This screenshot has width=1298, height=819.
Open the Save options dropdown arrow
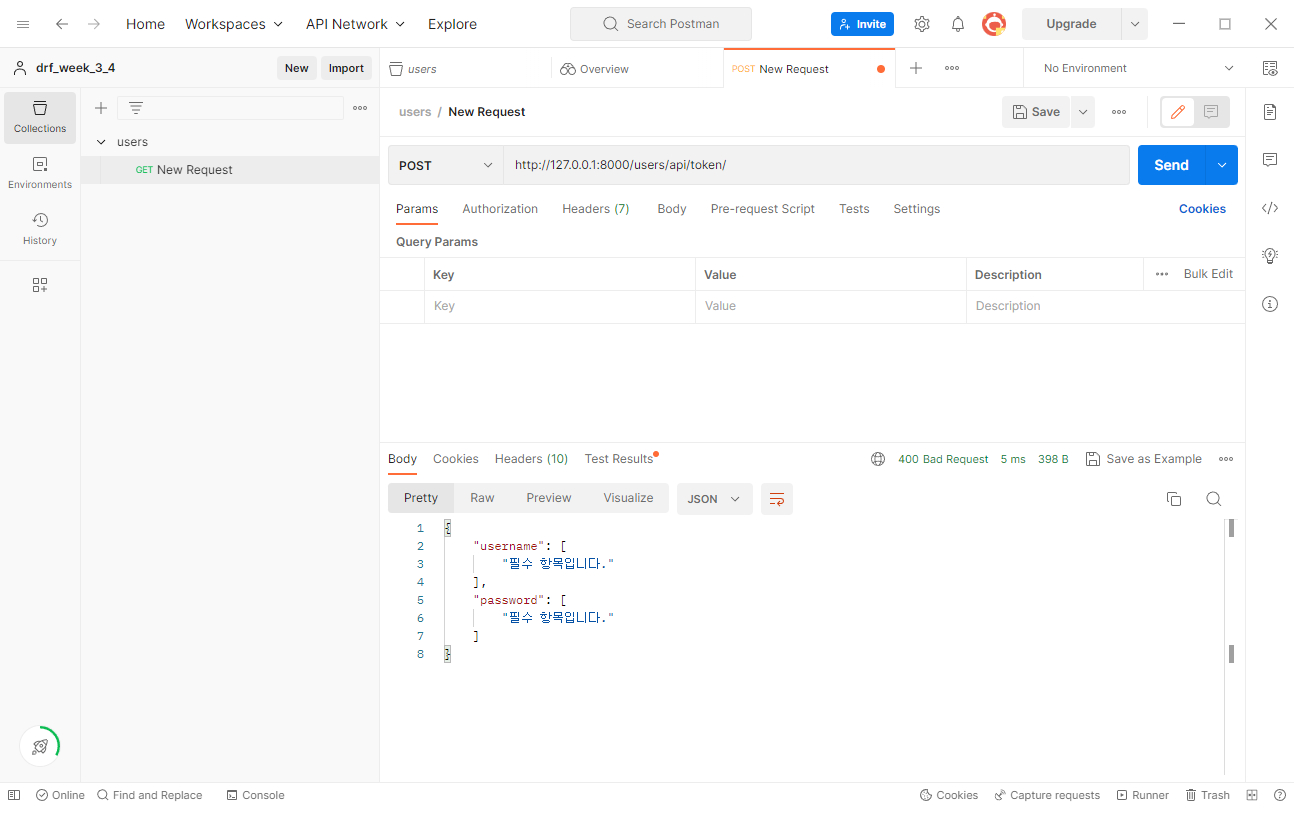1082,112
